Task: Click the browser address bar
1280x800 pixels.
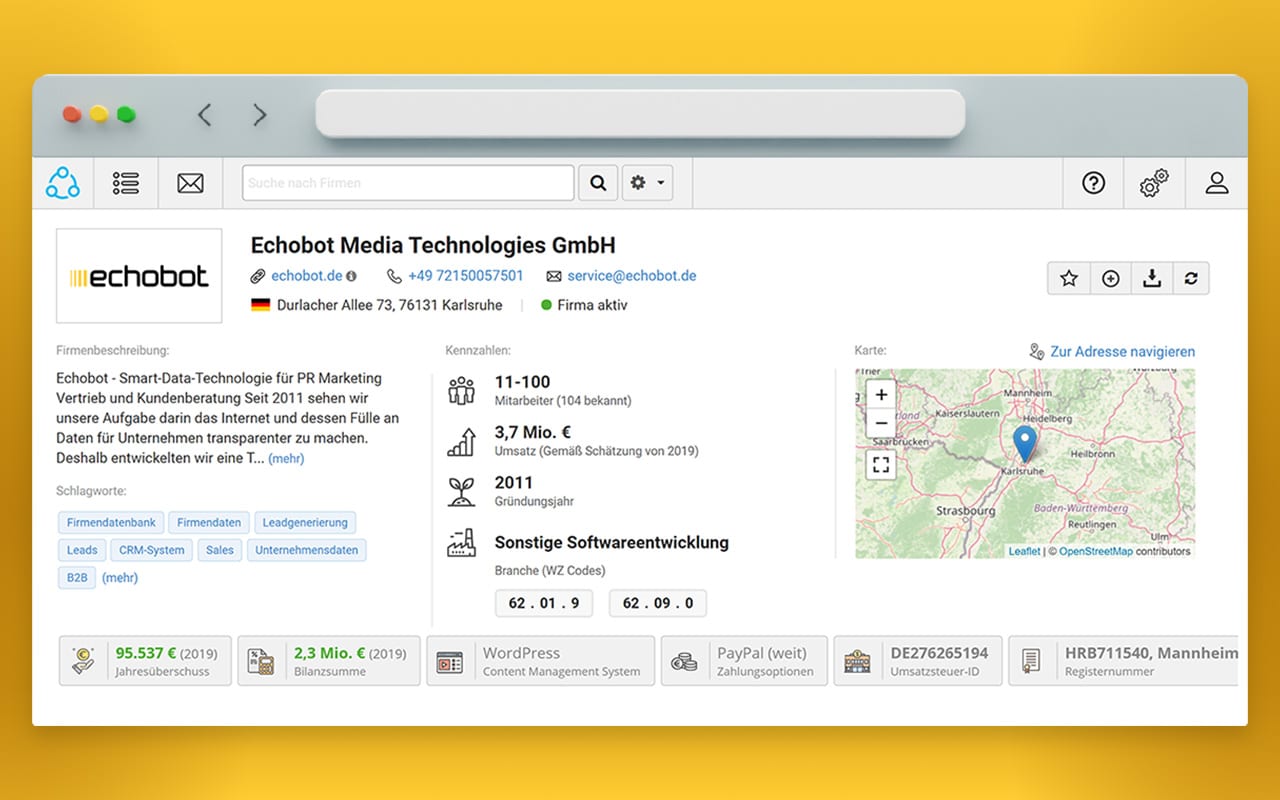Action: pos(640,114)
